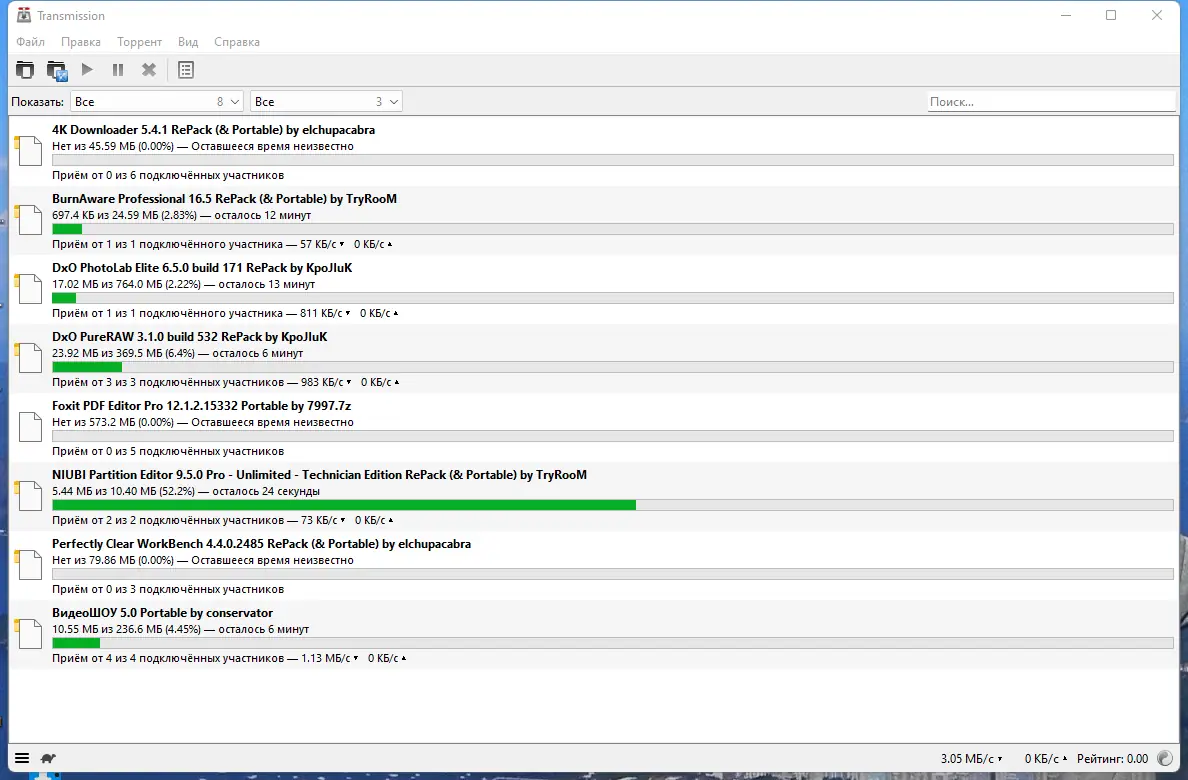Pause selected torrent toolbar icon
The height and width of the screenshot is (780, 1188).
[x=118, y=70]
